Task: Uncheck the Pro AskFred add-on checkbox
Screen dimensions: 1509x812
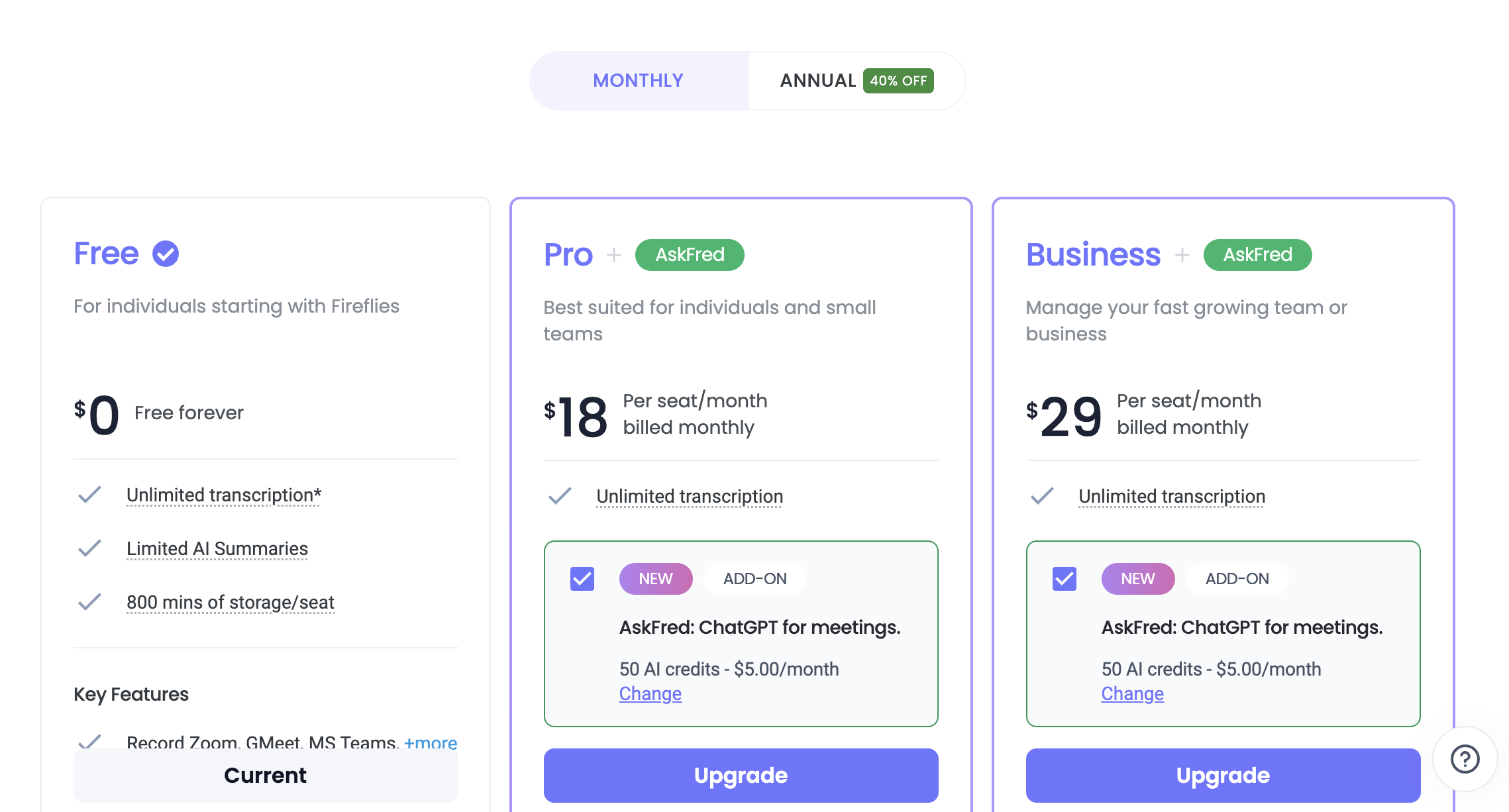Action: [x=582, y=579]
